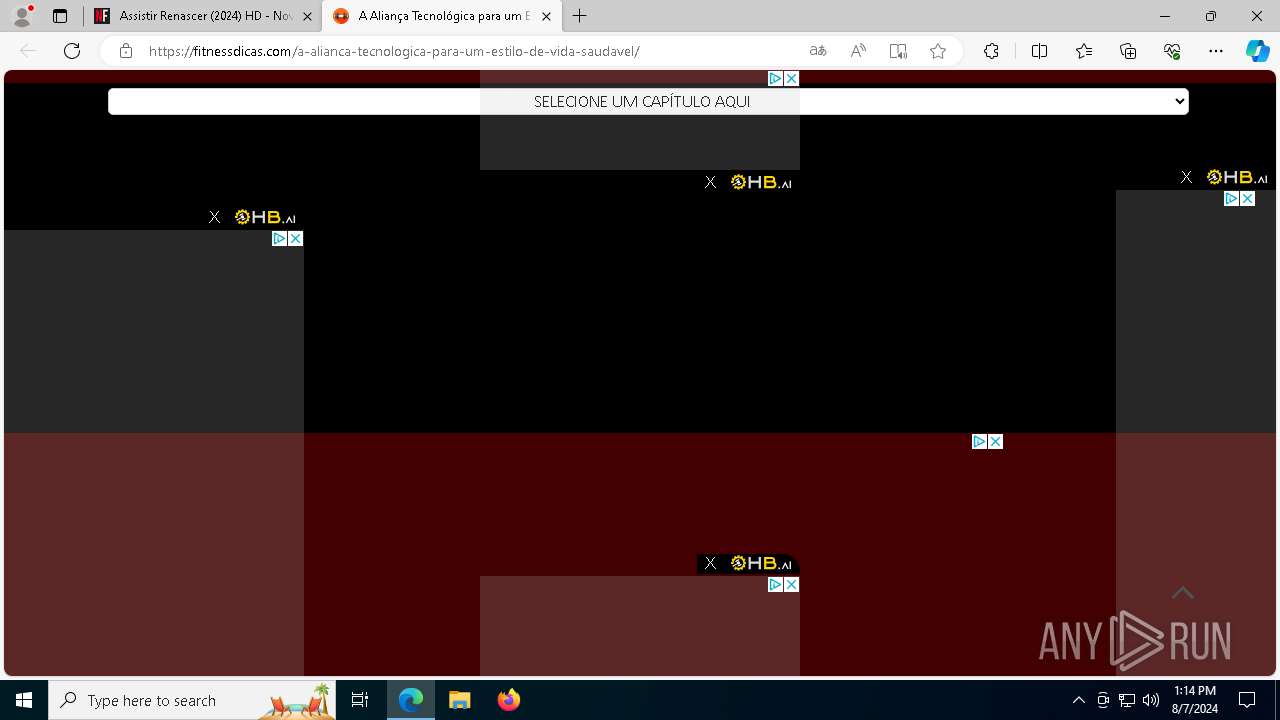
Task: Open a new browser tab
Action: 580,16
